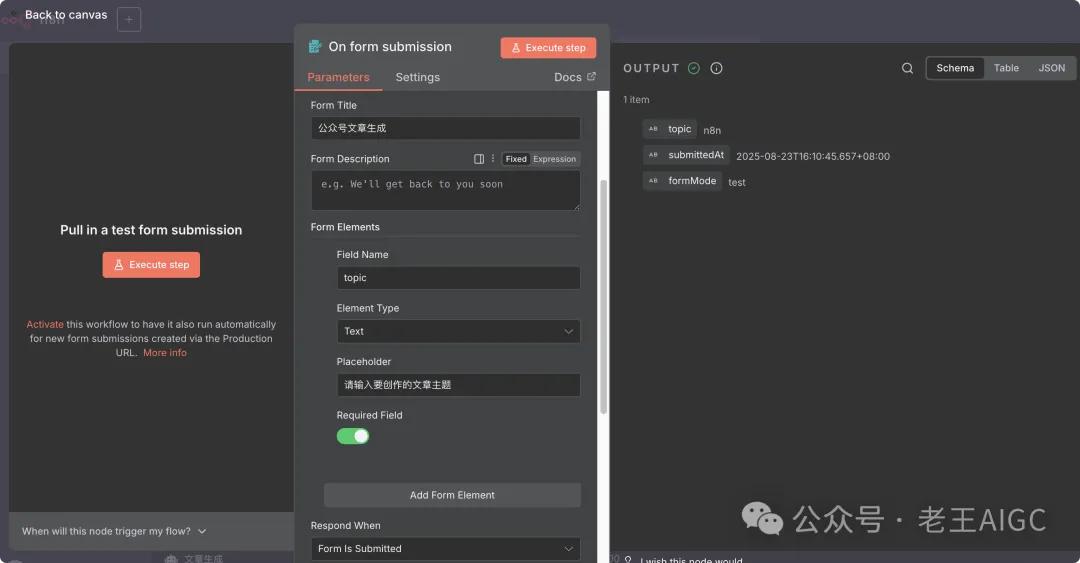1080x563 pixels.
Task: Click the green output success check icon
Action: coord(694,68)
